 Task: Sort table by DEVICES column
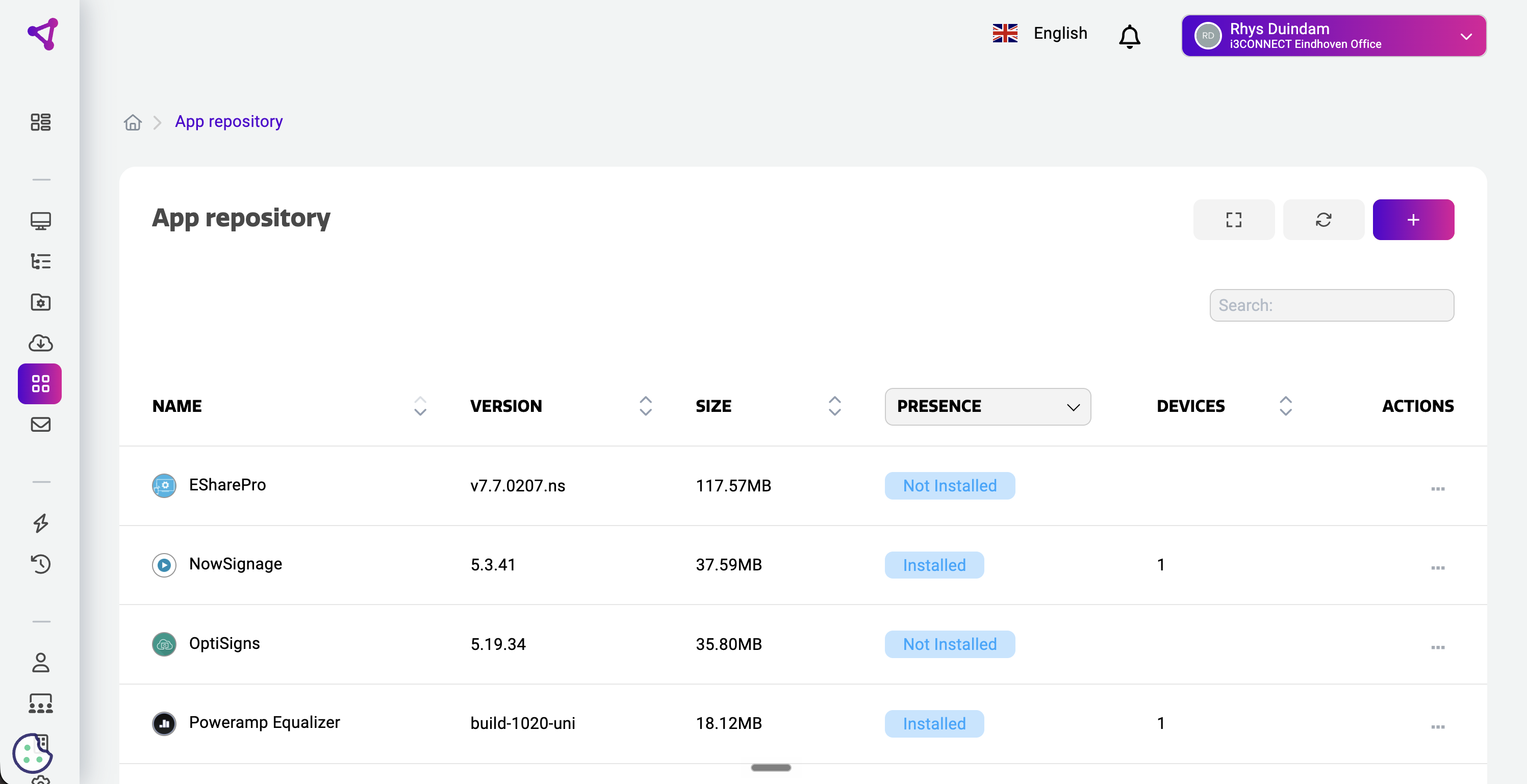[x=1285, y=406]
